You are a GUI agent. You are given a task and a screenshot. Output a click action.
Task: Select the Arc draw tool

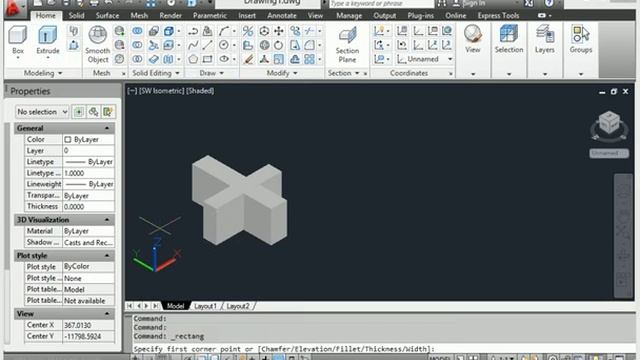tap(224, 31)
